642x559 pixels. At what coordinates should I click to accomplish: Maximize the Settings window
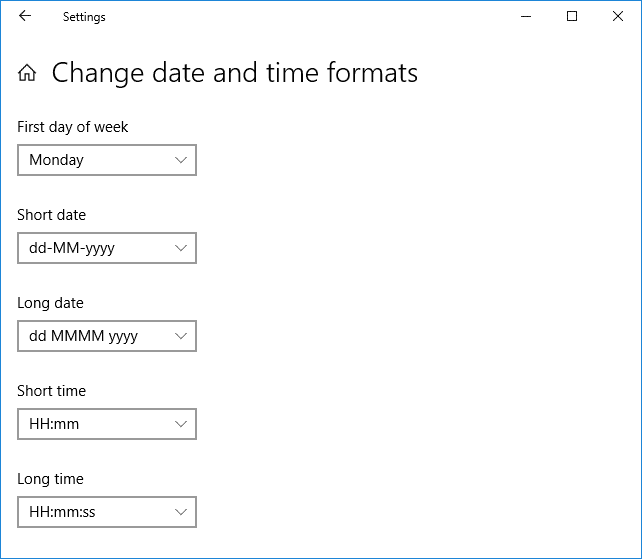(x=572, y=16)
